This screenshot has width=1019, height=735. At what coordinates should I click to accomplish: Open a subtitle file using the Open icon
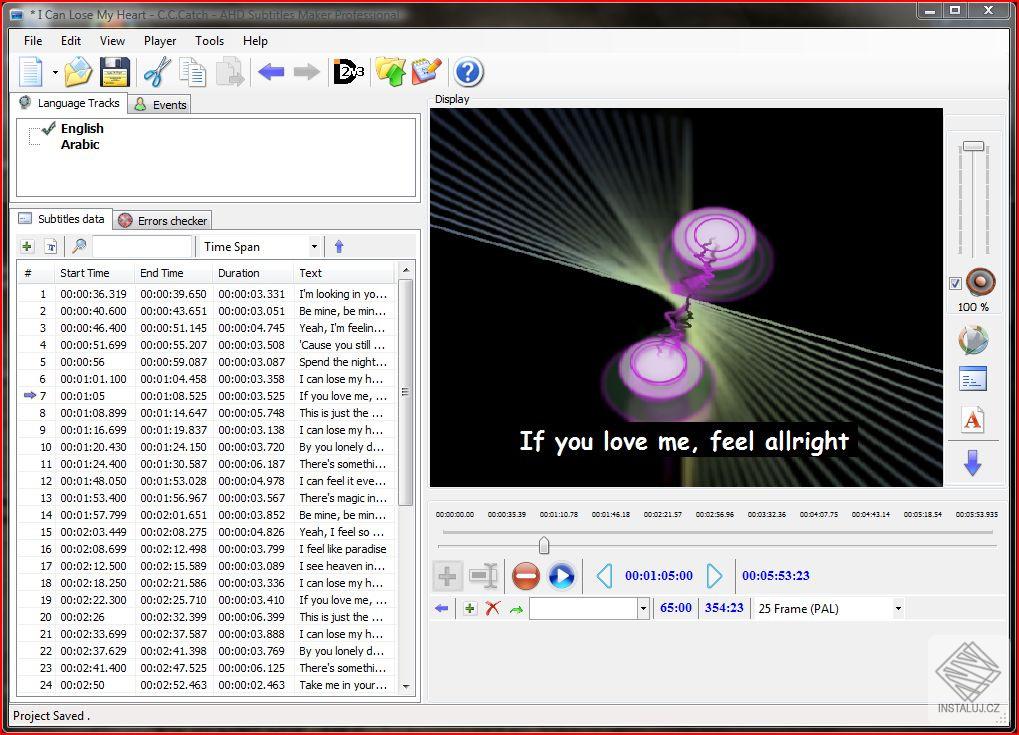tap(77, 71)
